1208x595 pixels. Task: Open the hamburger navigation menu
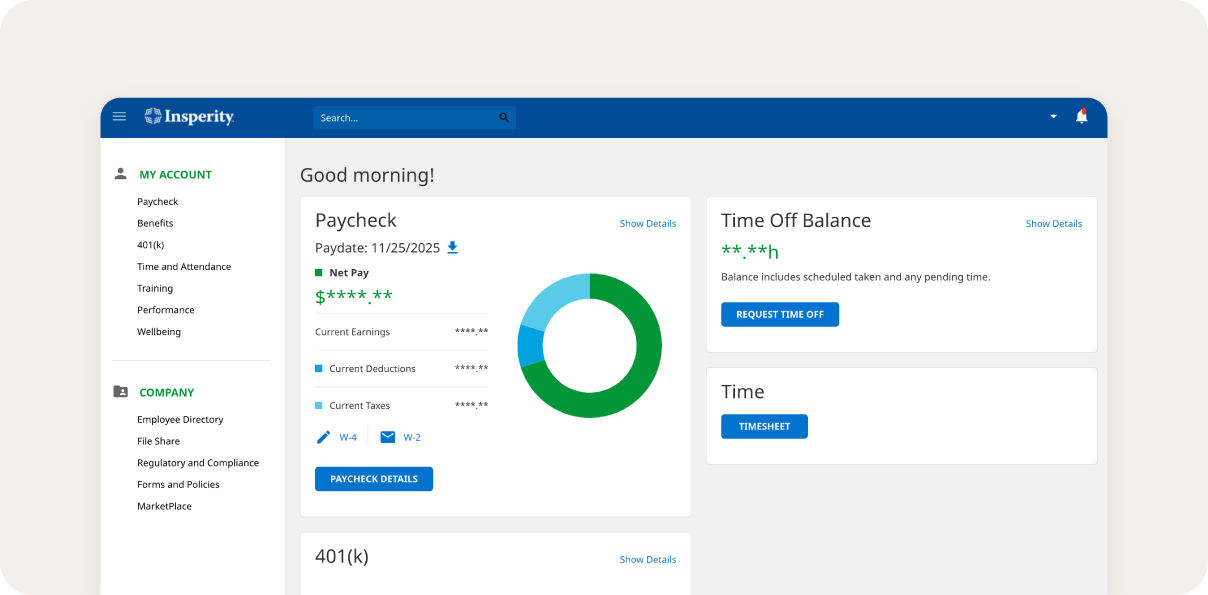tap(119, 116)
